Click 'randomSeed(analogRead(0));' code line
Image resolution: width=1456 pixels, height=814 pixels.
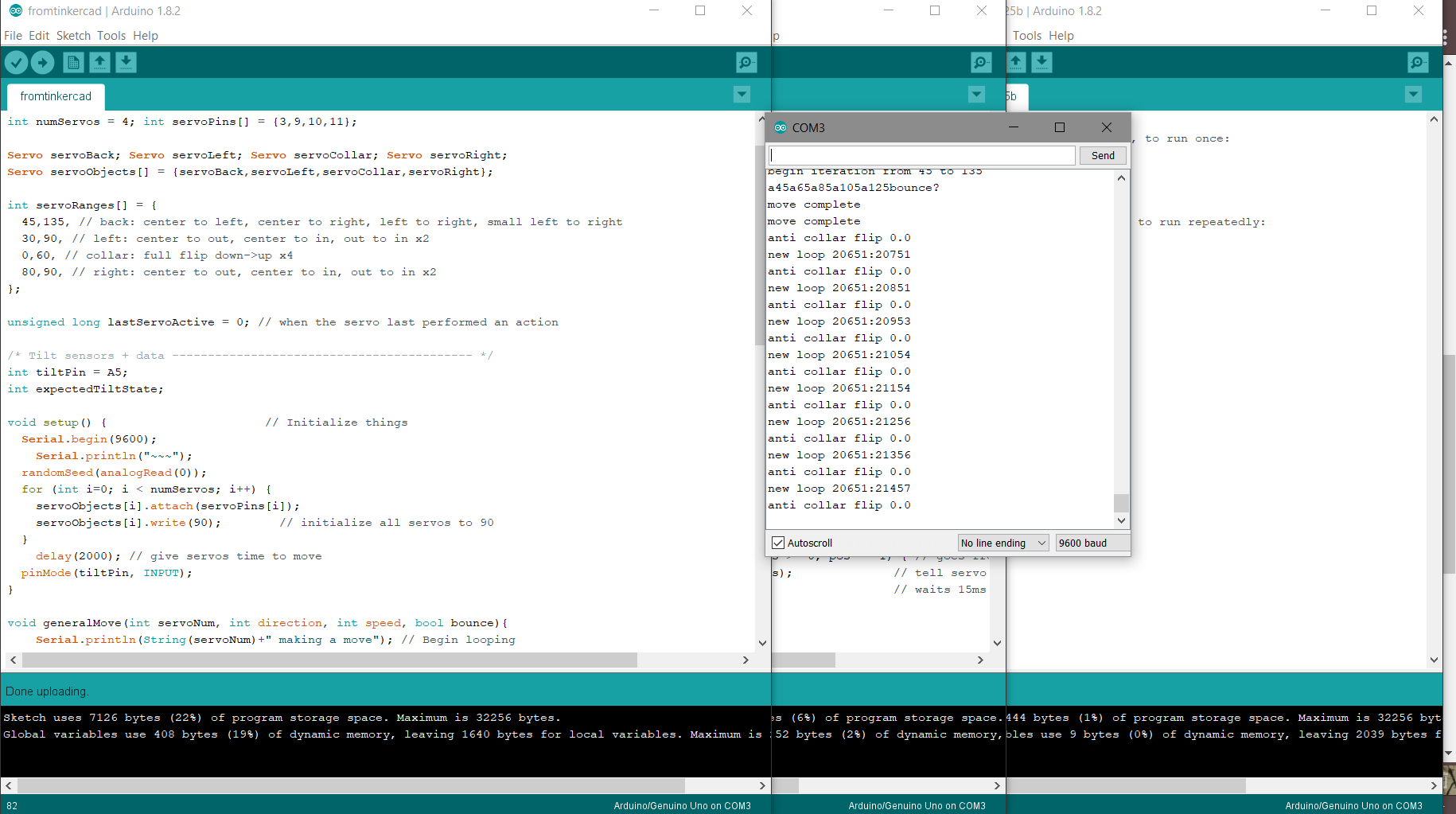click(114, 473)
